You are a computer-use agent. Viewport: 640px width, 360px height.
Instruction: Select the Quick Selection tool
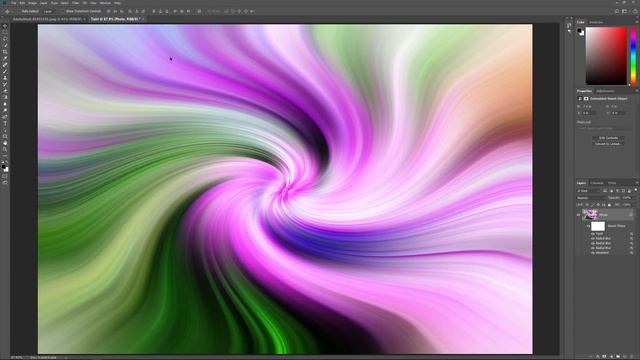point(5,46)
